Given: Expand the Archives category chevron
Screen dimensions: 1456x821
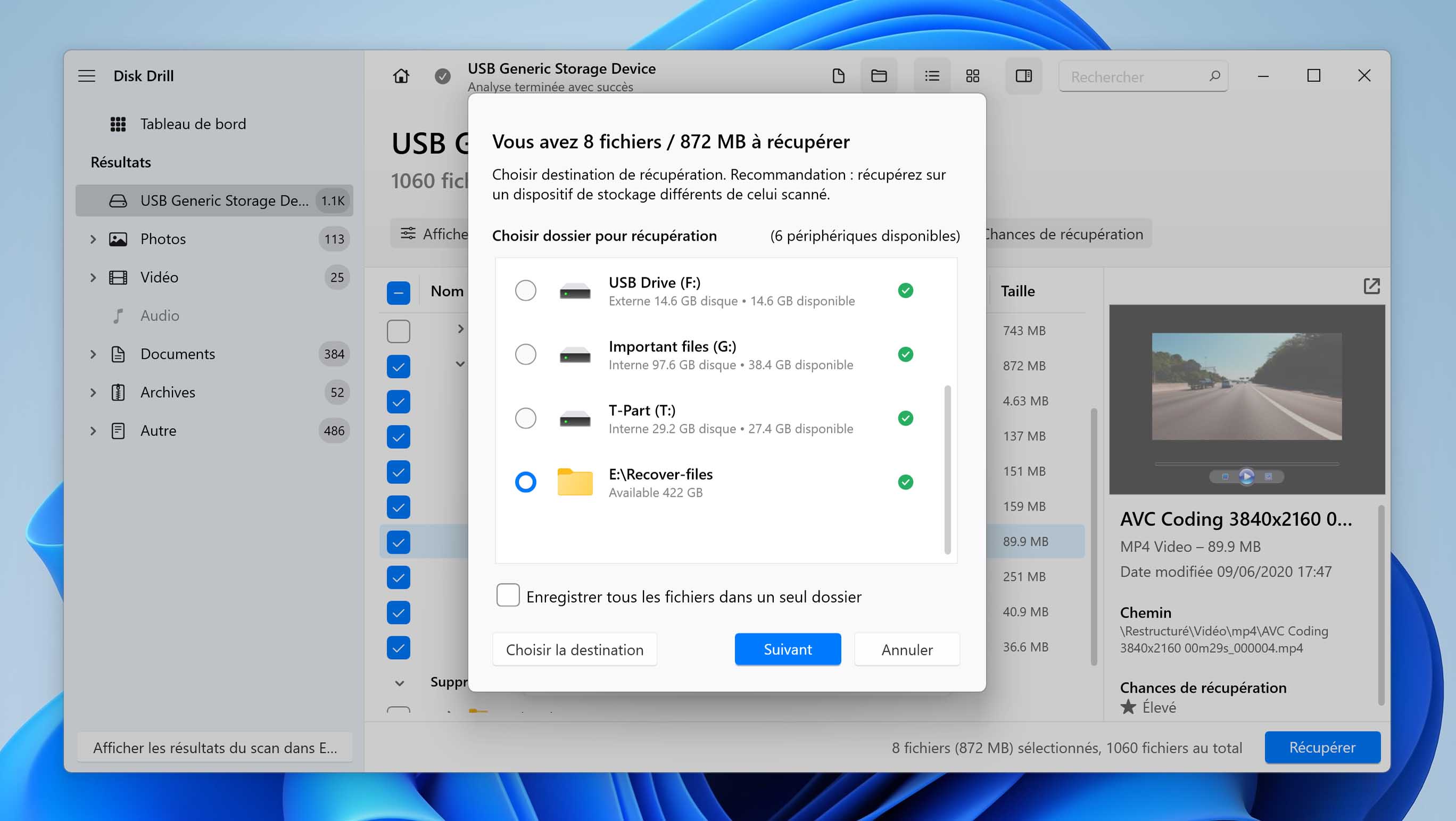Looking at the screenshot, I should tap(93, 392).
